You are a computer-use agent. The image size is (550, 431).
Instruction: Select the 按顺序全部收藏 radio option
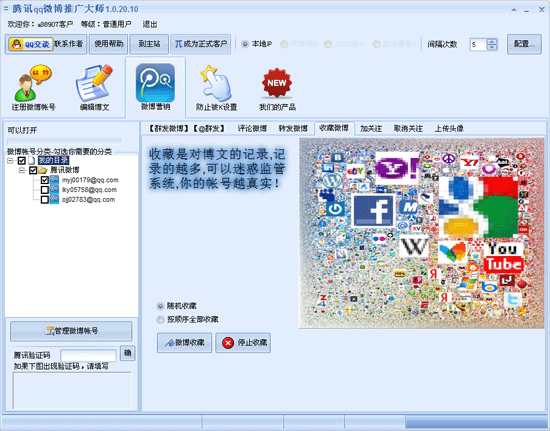point(160,319)
